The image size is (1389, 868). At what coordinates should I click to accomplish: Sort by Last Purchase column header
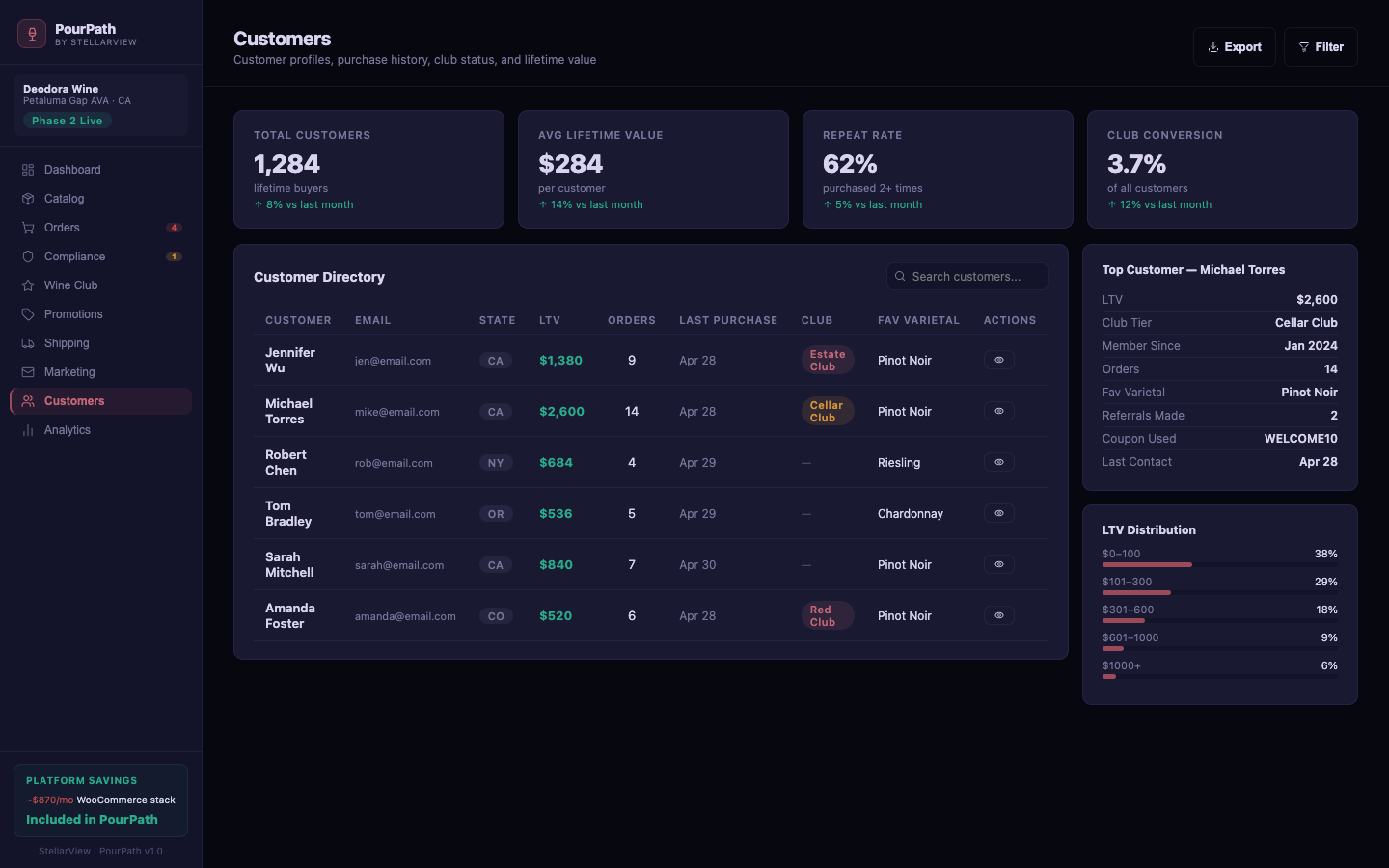tap(728, 320)
